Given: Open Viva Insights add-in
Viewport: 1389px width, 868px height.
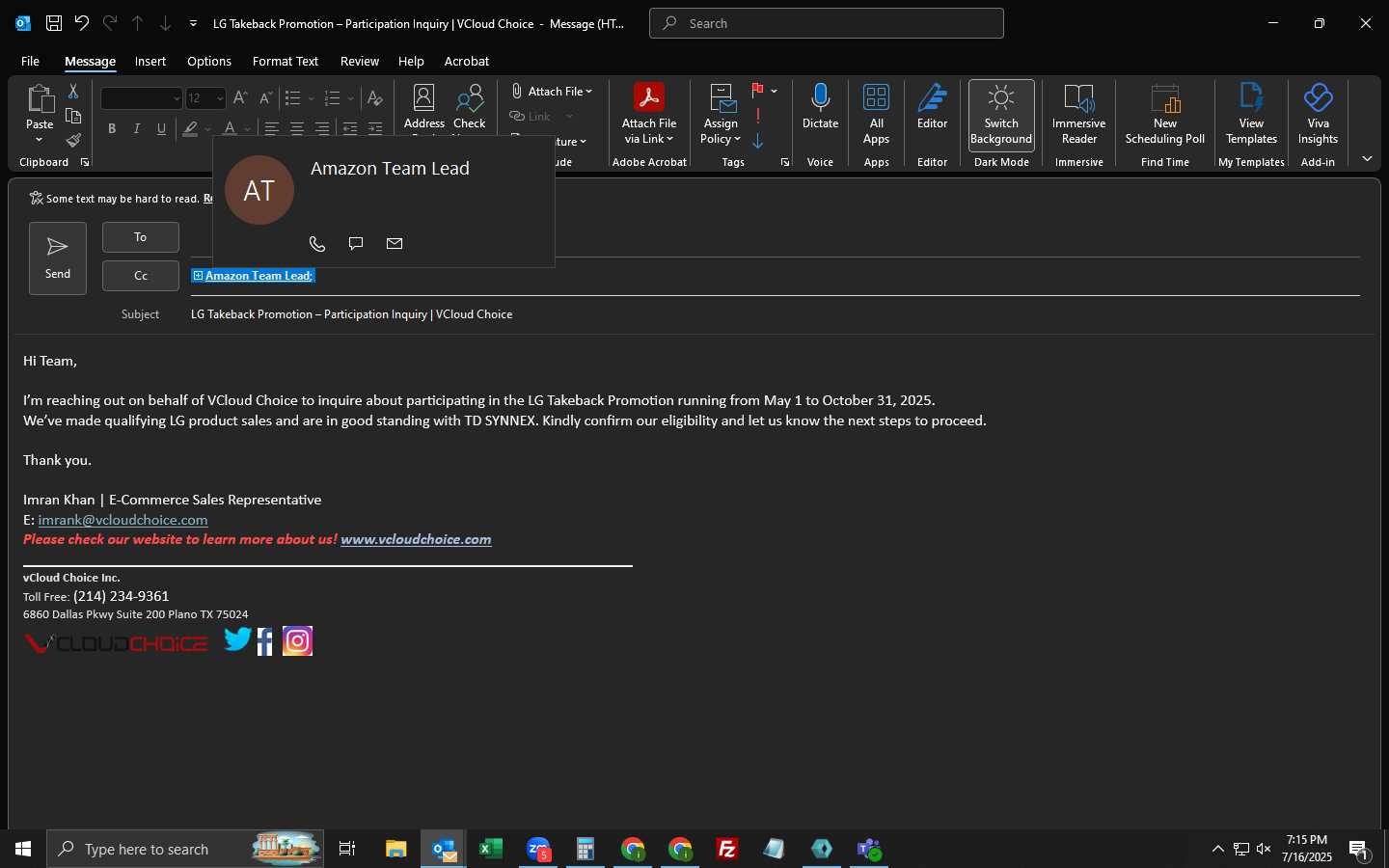Looking at the screenshot, I should pos(1318,114).
